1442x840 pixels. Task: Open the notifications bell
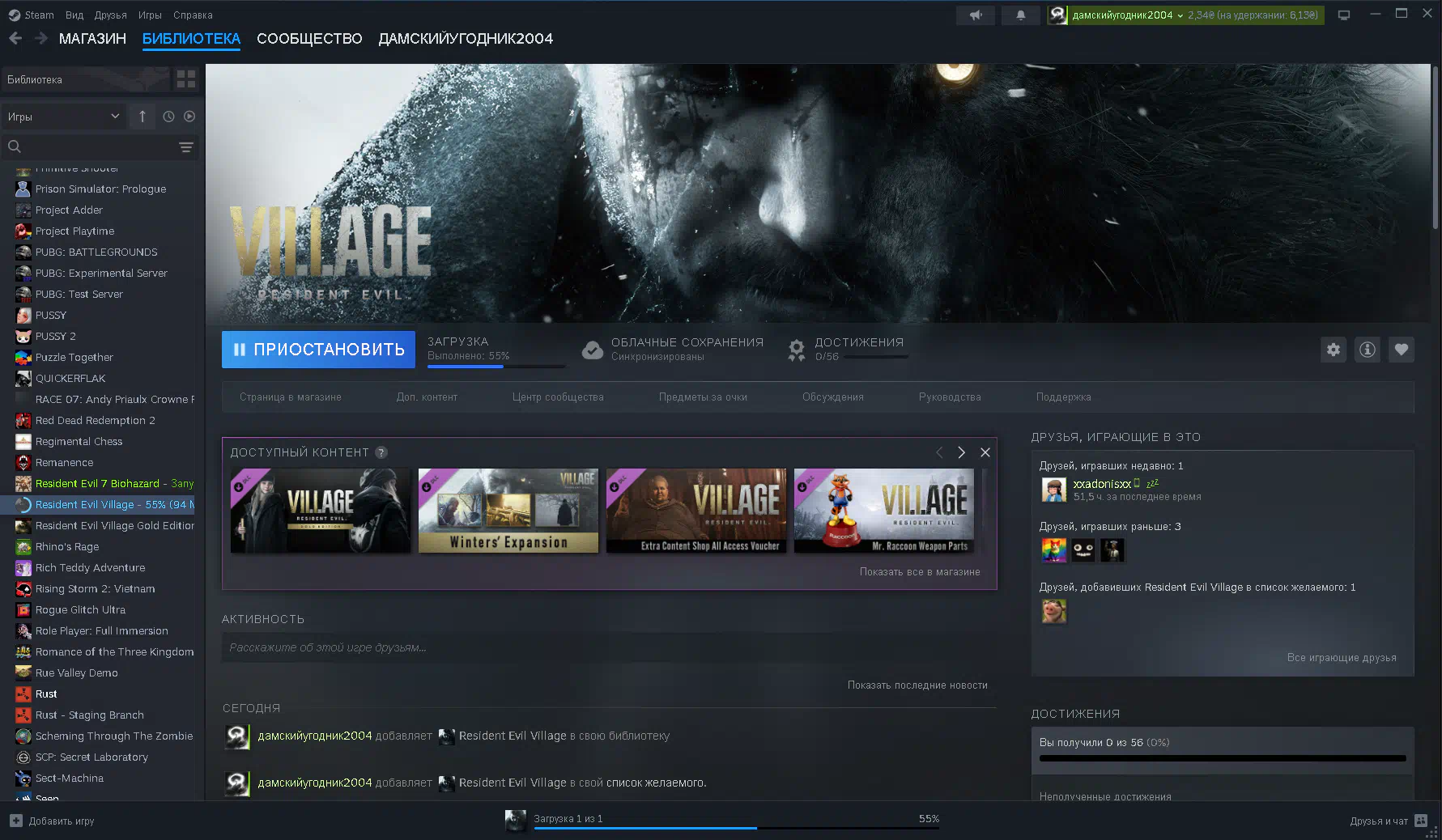point(1020,15)
